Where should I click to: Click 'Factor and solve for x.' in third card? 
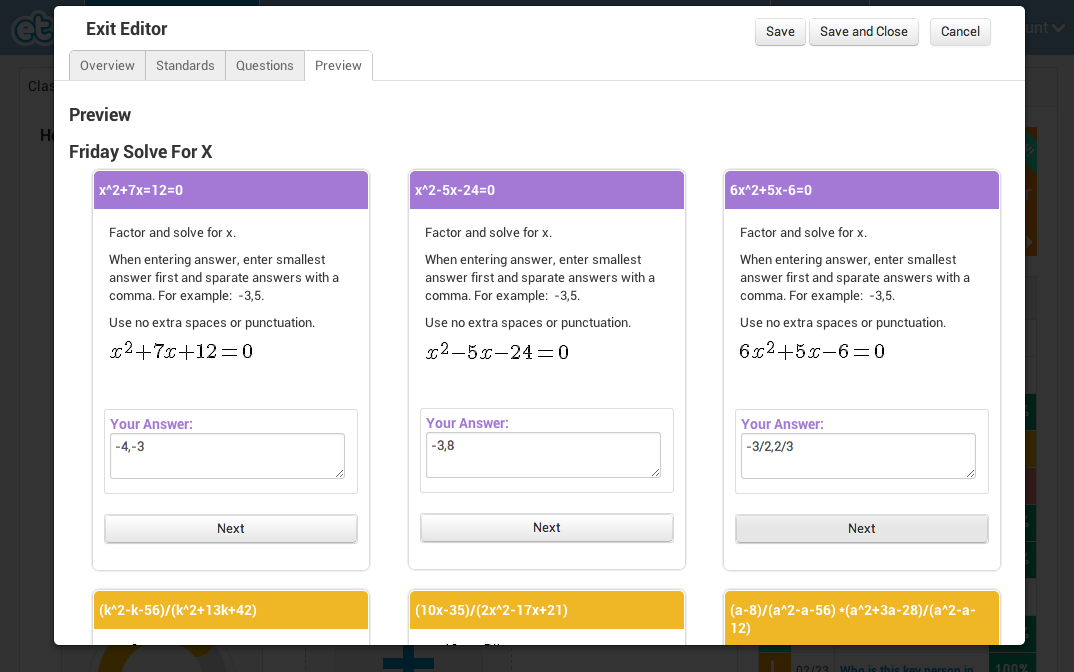click(803, 233)
